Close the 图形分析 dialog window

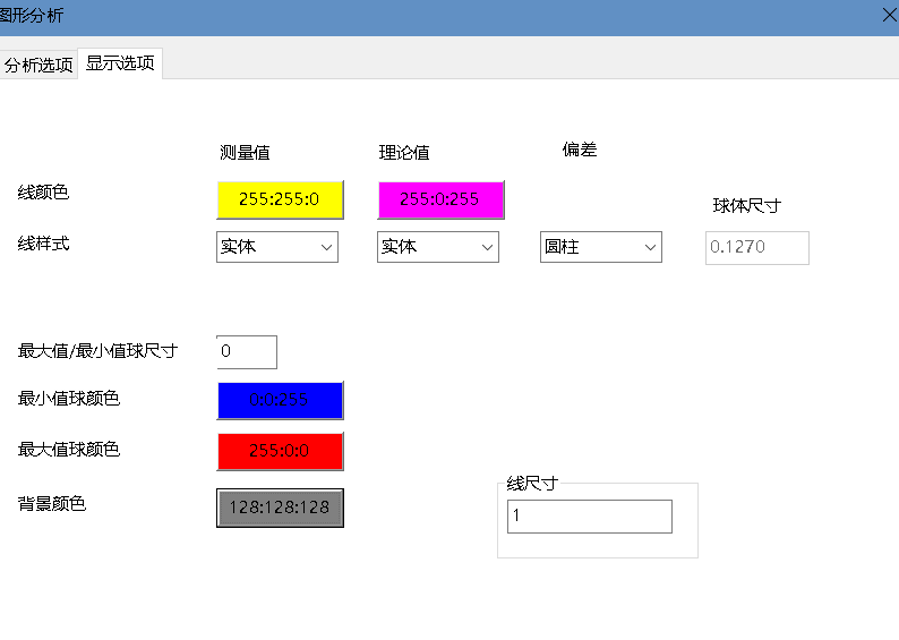(888, 14)
